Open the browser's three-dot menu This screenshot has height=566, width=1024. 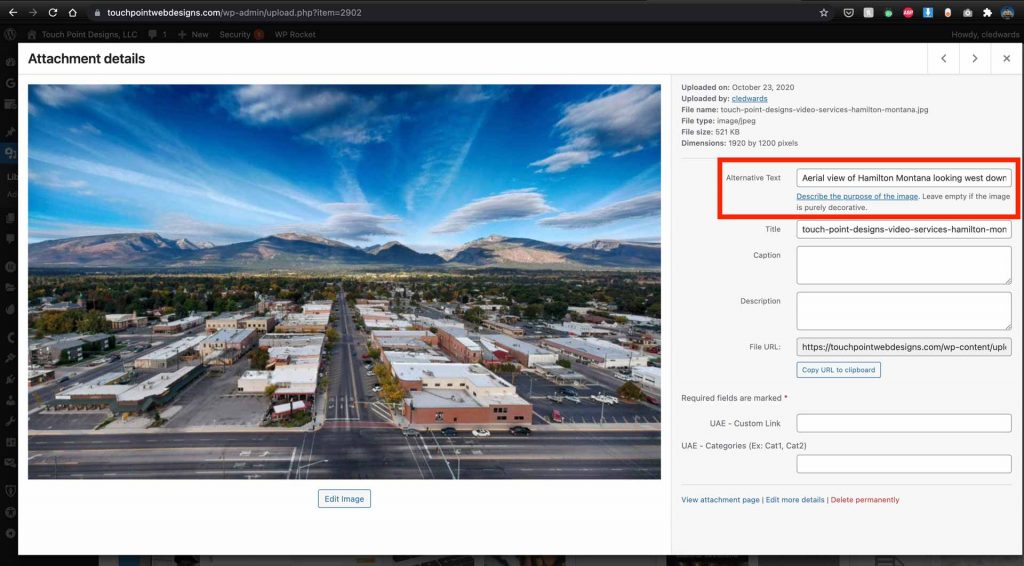click(x=1011, y=13)
